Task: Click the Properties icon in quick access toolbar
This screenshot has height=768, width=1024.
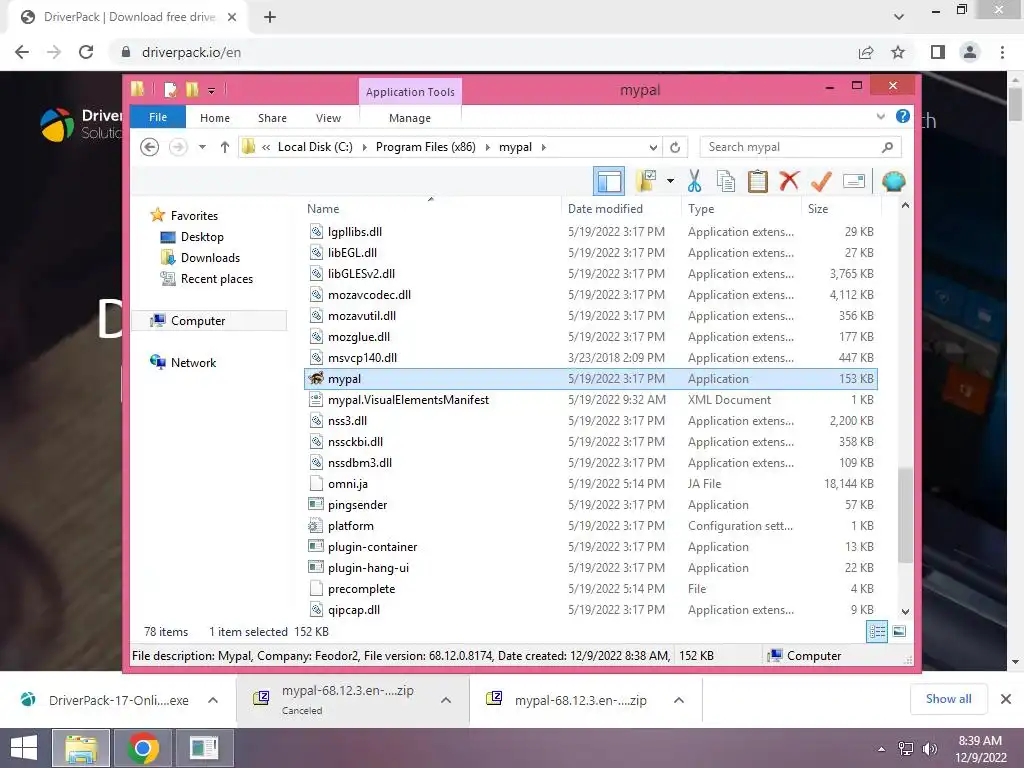Action: click(170, 89)
